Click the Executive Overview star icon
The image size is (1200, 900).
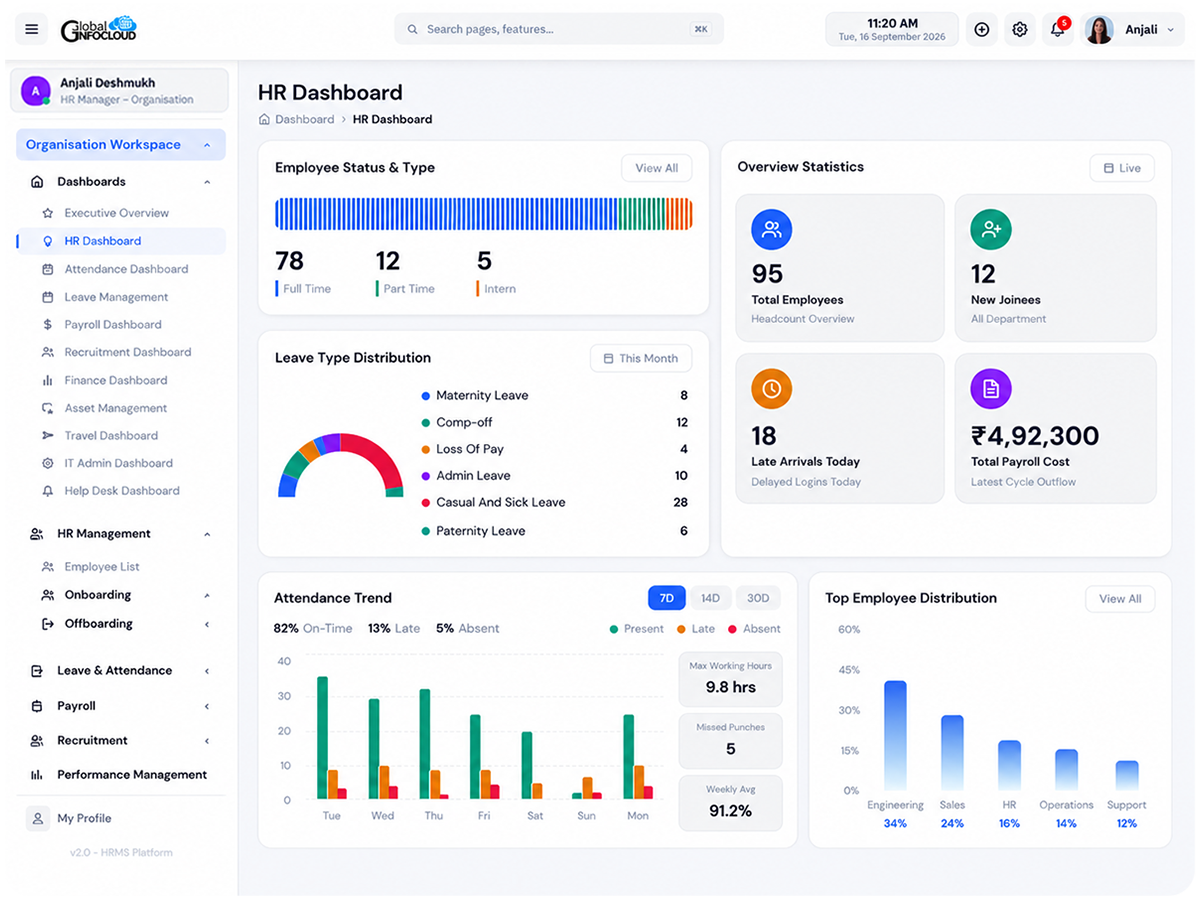[x=47, y=213]
